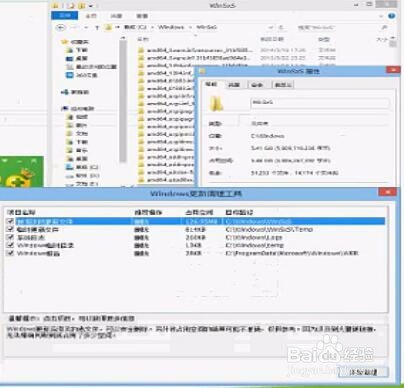Select the C:\Windows\WinSxS\Temp path text
This screenshot has height=388, width=404.
point(269,229)
